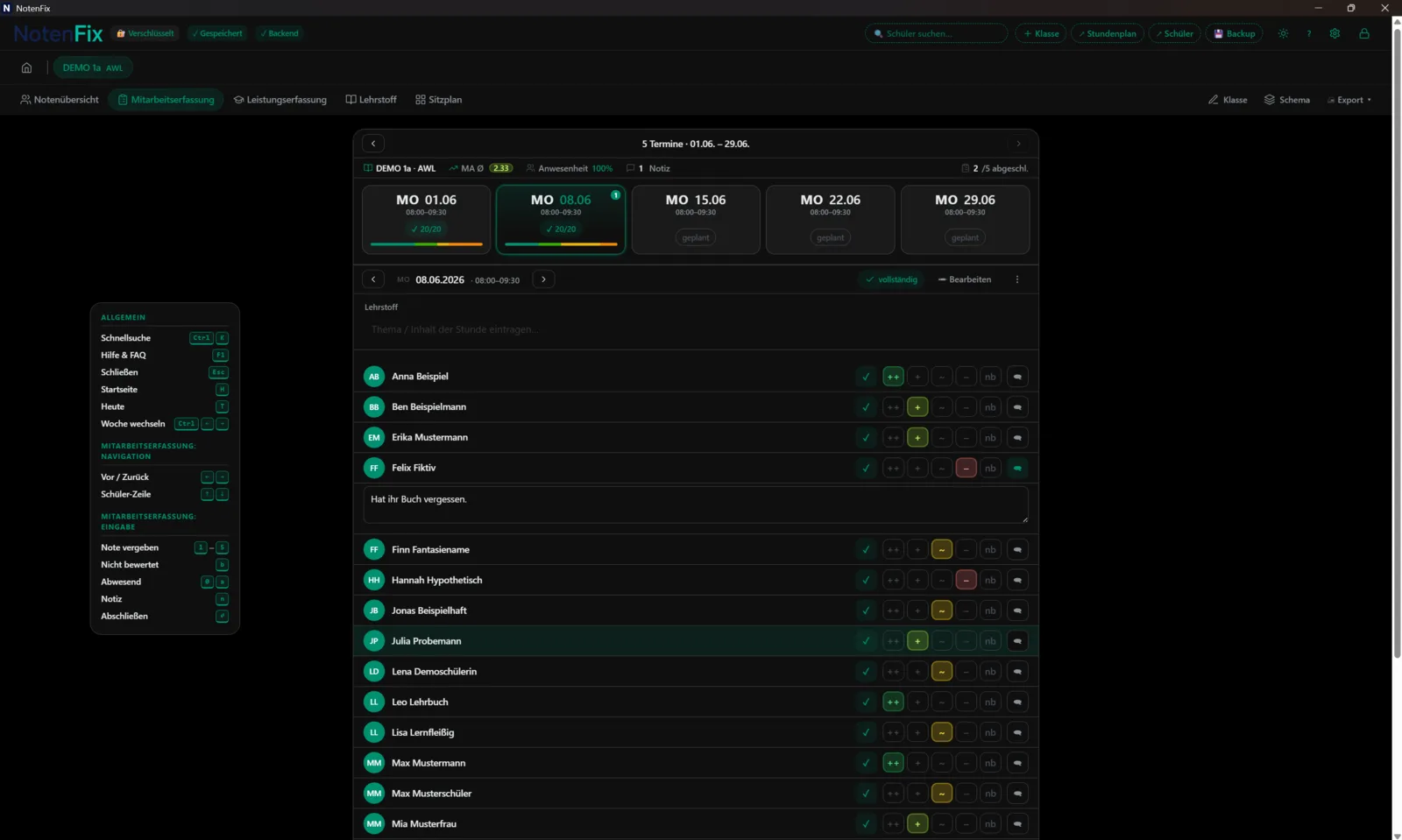Open note for Hannah Hypothetisch
1402x840 pixels.
(1017, 580)
